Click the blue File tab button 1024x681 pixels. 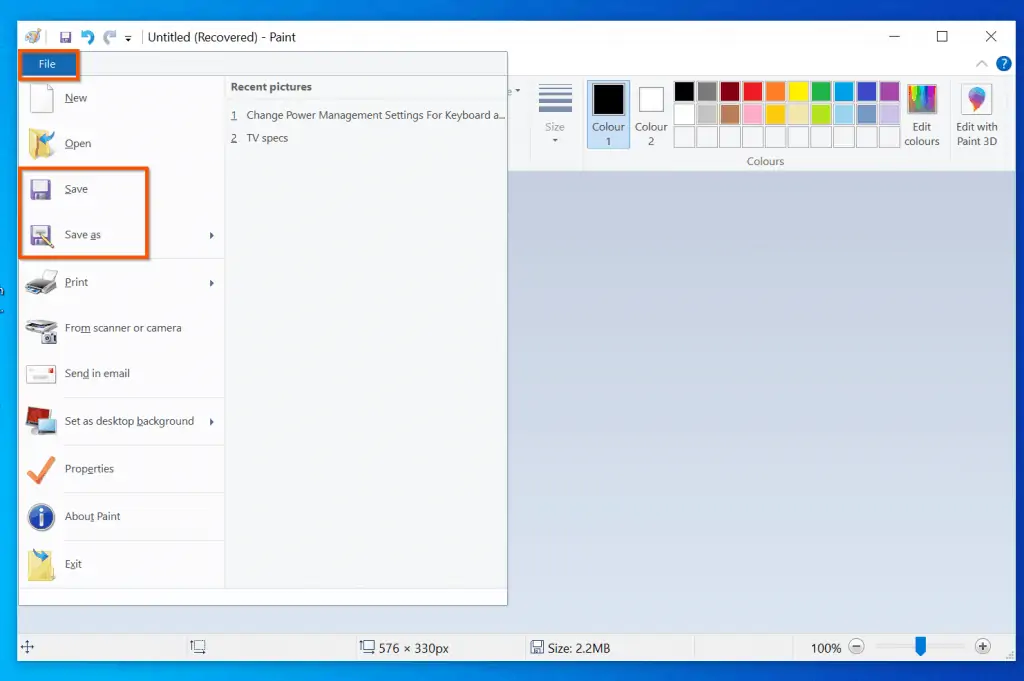point(48,64)
